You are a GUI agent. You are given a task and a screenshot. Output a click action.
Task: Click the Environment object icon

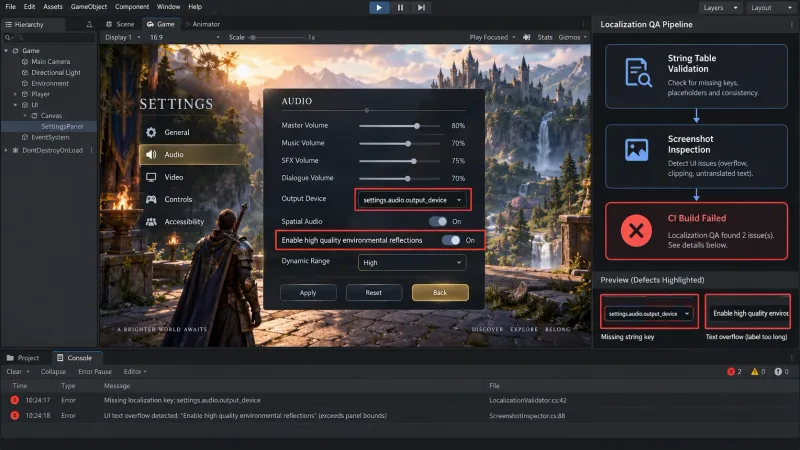(24, 83)
